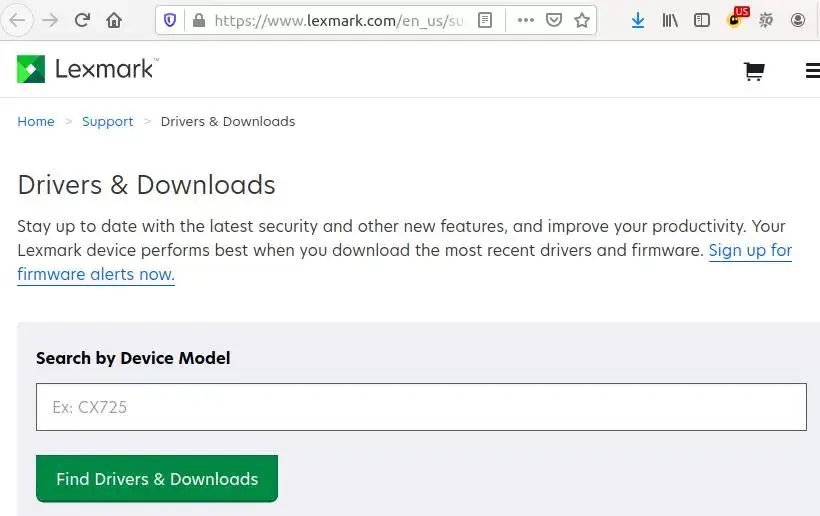Screen dimensions: 820x516
Task: Click Find Drivers & Downloads button
Action: pos(157,478)
